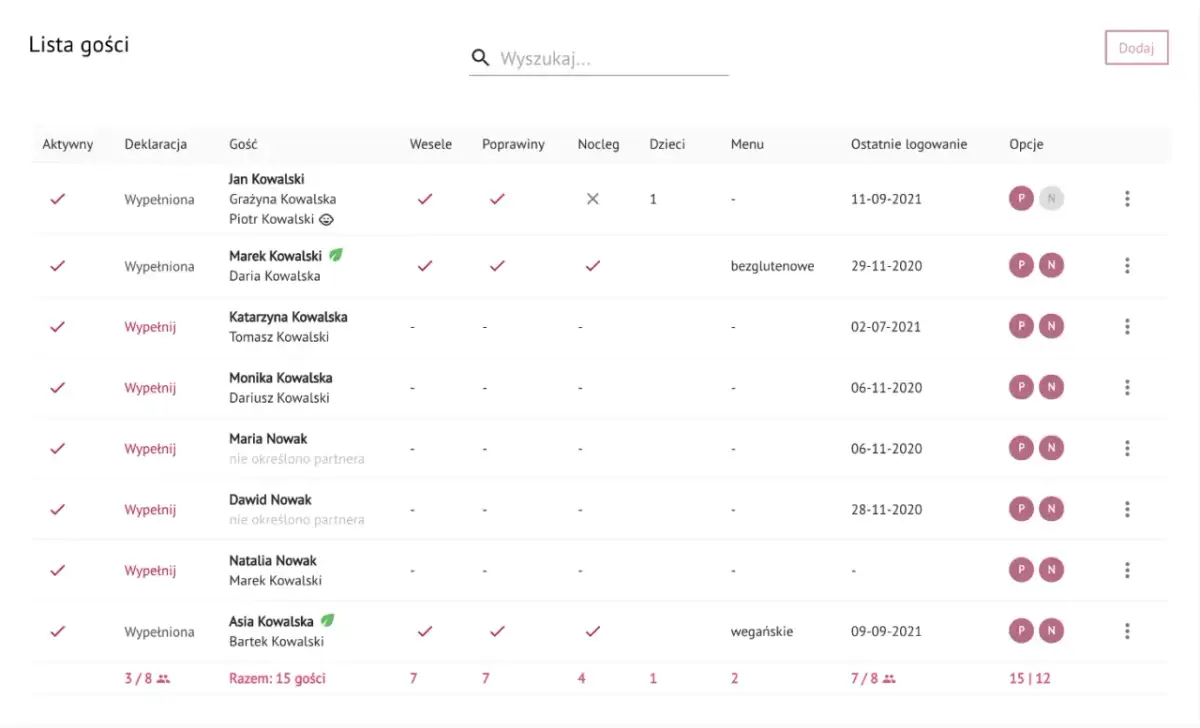Viewport: 1200px width, 728px height.
Task: Open three-dot options menu for Asia Kowalska
Action: [1127, 631]
